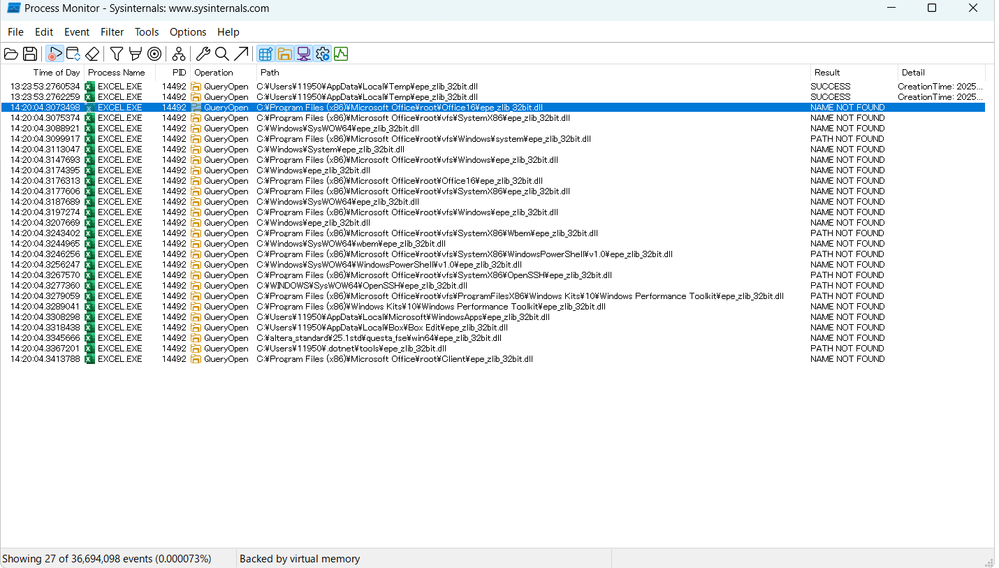Screen dimensions: 999x568
Task: Toggle the Autoscroll toolbar button
Action: (73, 54)
